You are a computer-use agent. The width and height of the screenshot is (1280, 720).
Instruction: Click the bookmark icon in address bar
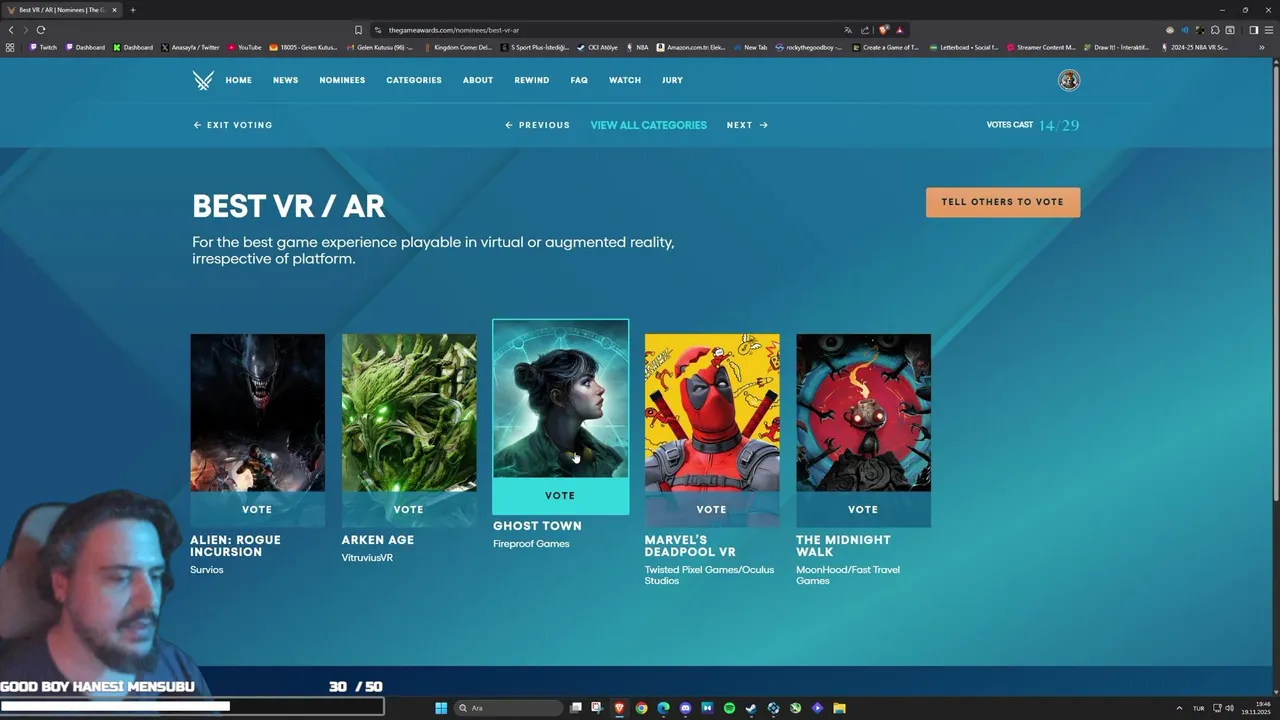(358, 30)
